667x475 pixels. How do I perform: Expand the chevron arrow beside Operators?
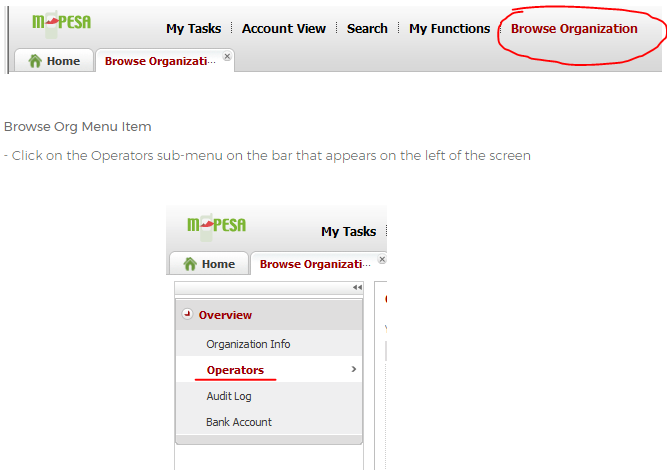tap(354, 370)
